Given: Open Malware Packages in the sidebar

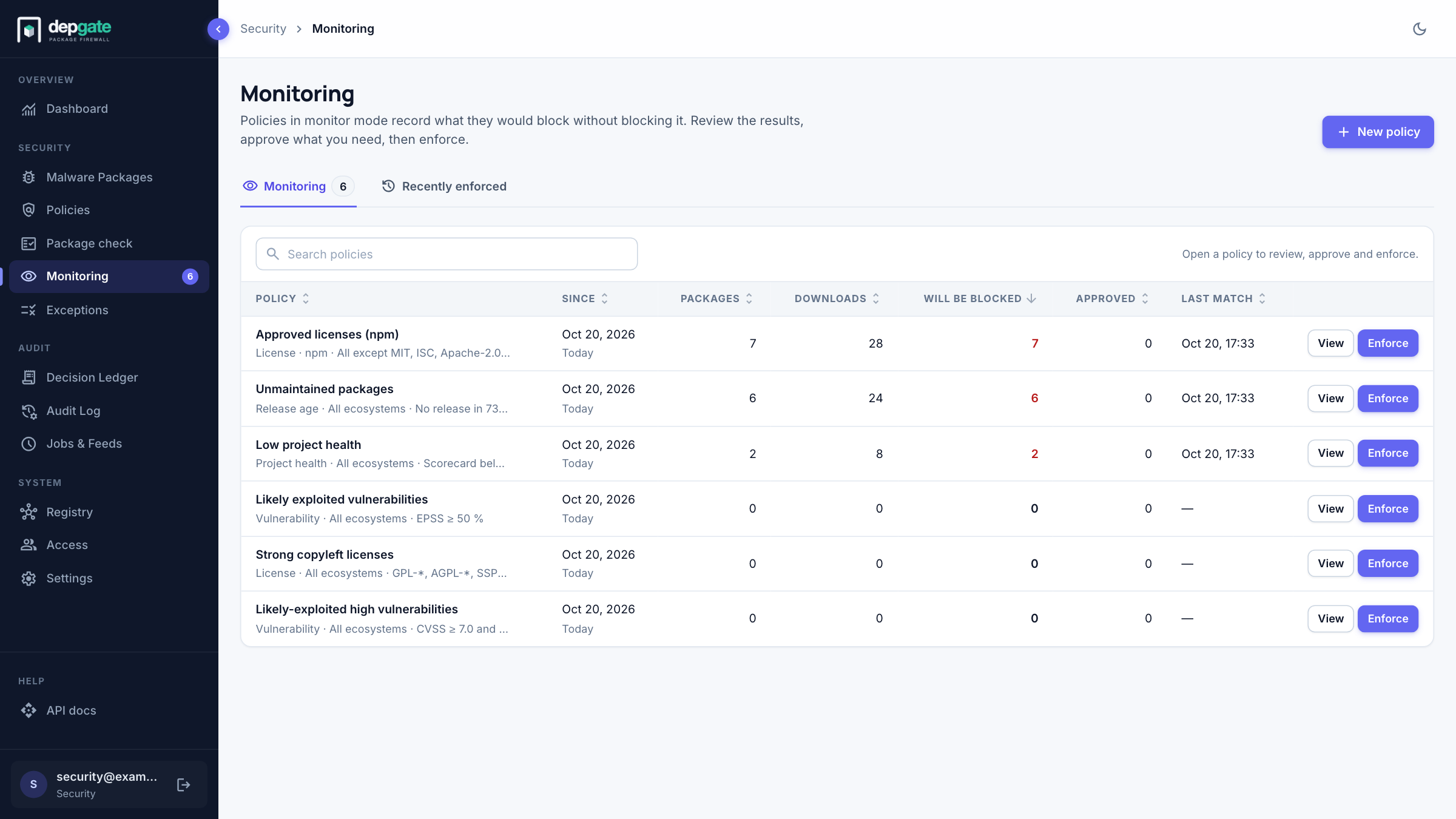Looking at the screenshot, I should [109, 177].
